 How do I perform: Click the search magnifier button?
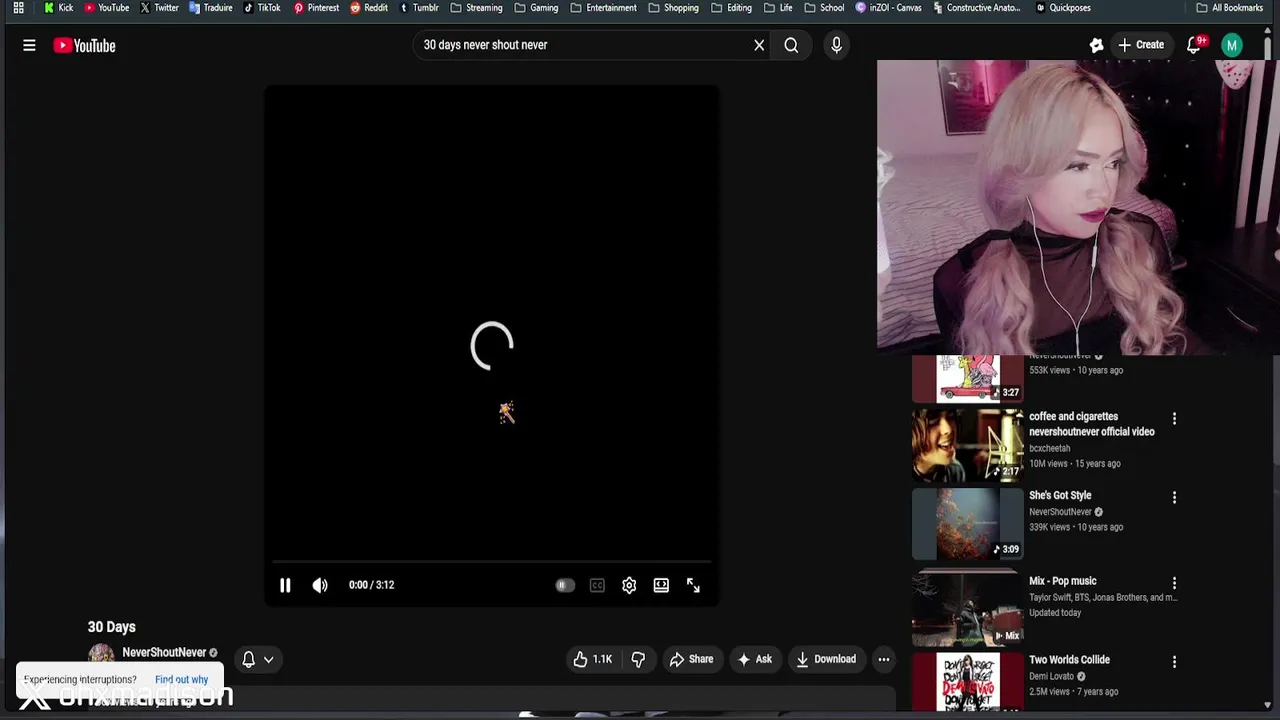791,45
